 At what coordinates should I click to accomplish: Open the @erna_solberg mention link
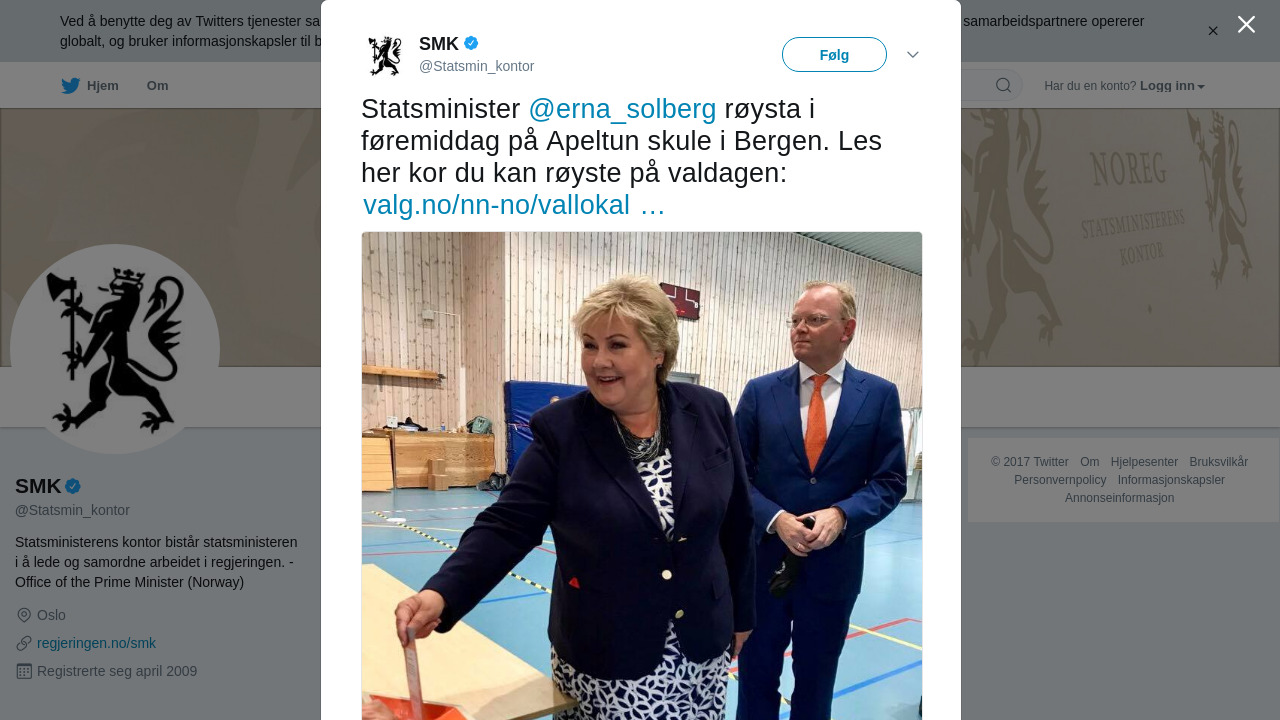coord(622,109)
